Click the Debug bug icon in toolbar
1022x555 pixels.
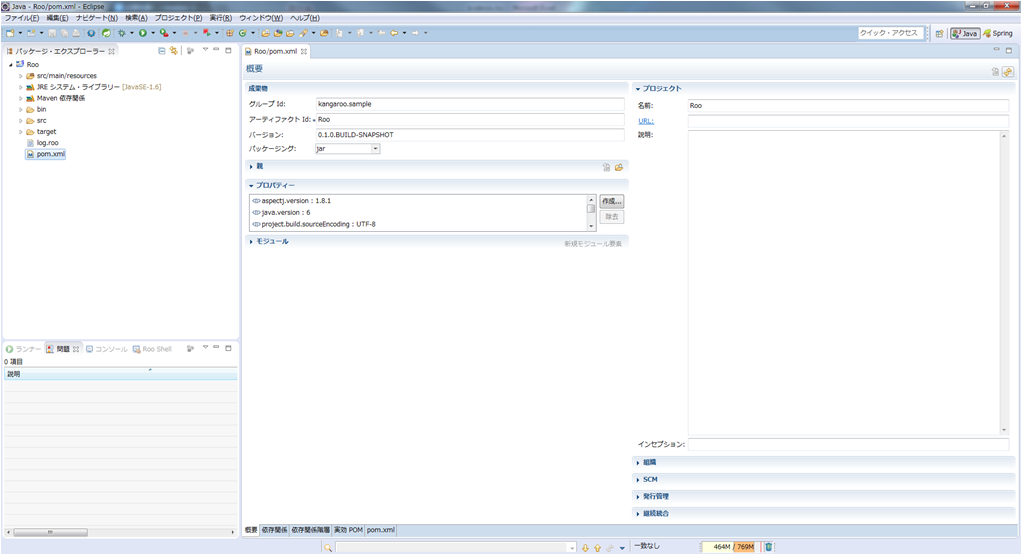(121, 33)
